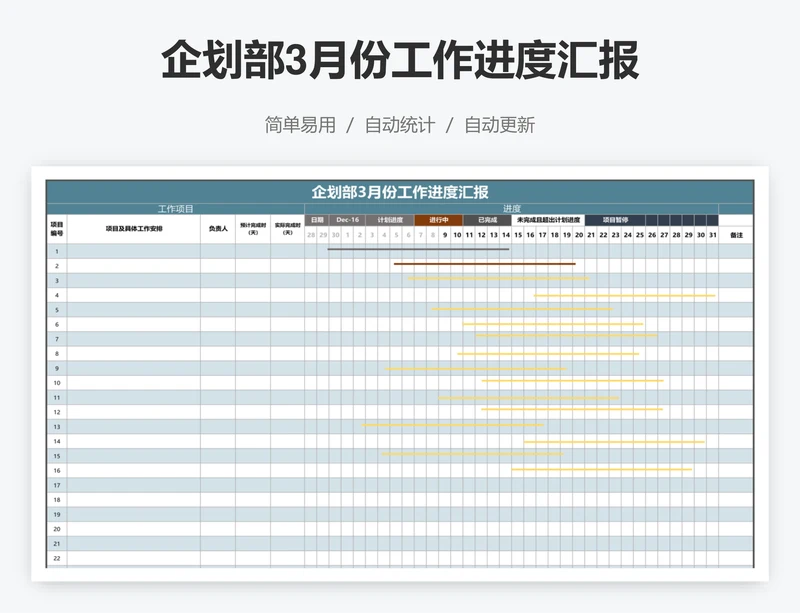
Task: Click the yellow progress bar in row 4
Action: [624, 296]
